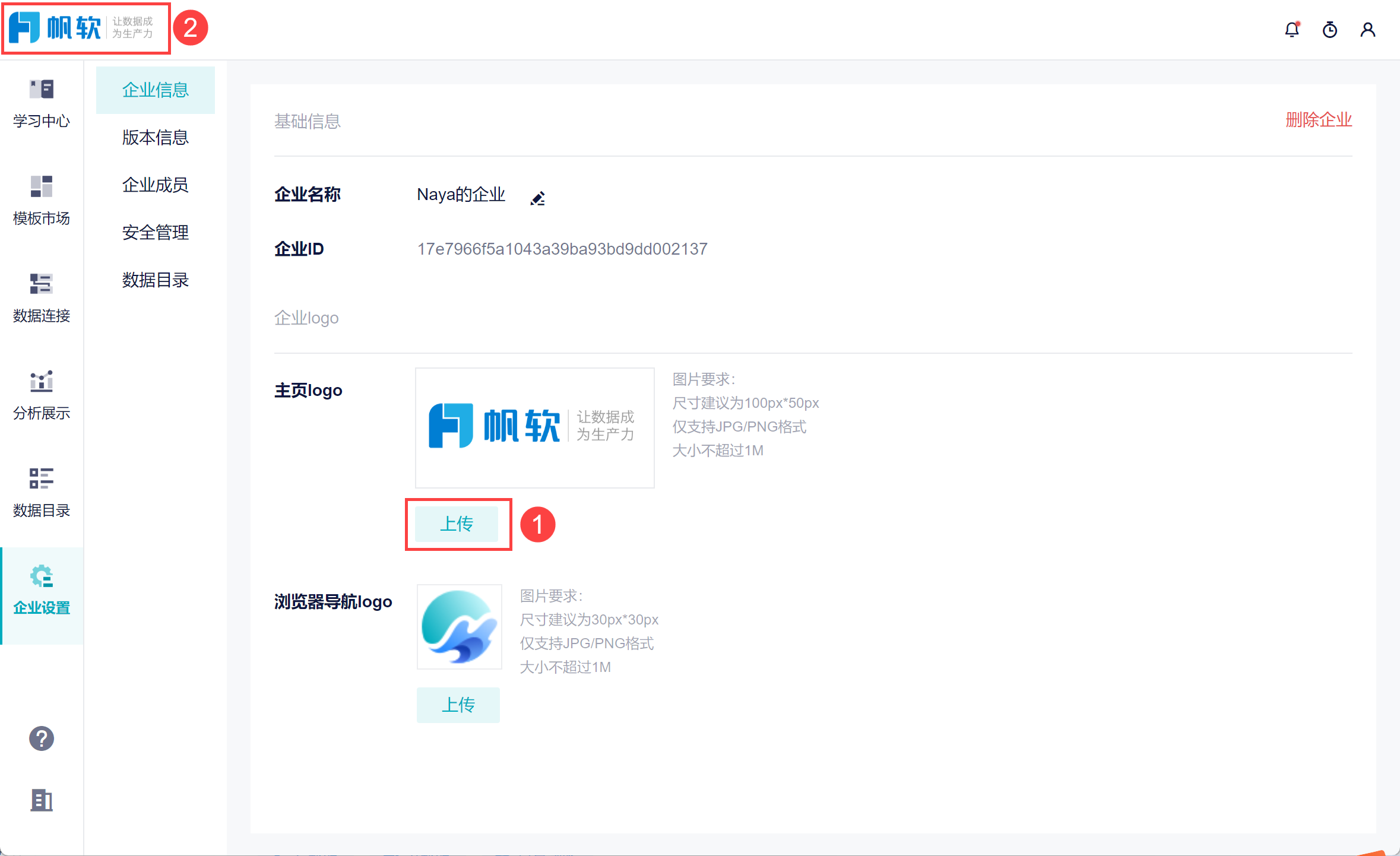Open notifications bell icon

coord(1292,30)
